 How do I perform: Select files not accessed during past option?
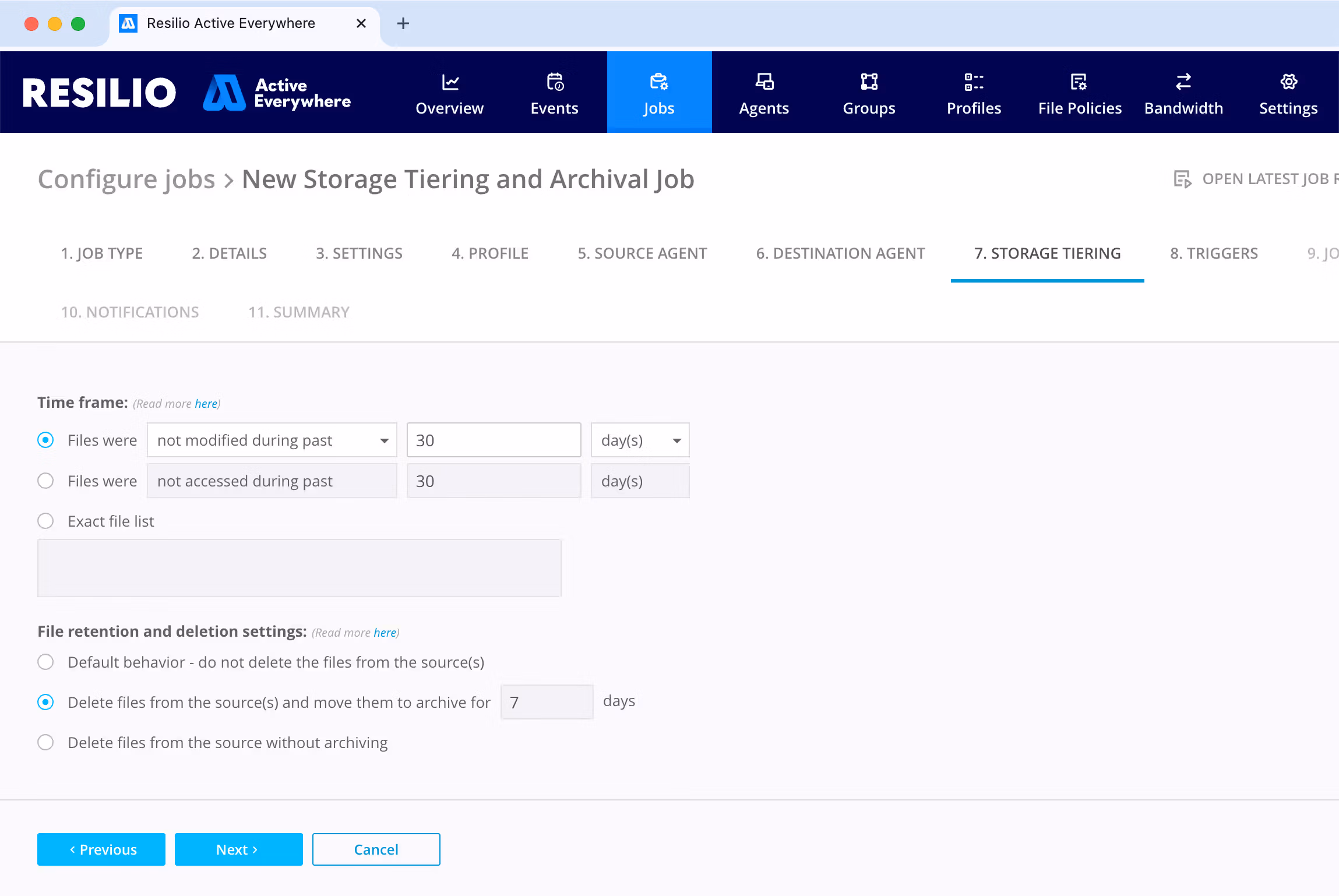[x=45, y=481]
